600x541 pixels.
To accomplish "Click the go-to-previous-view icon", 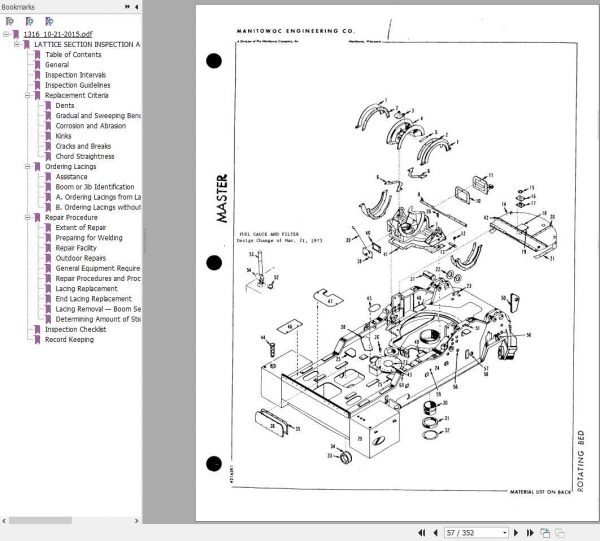I will (545, 533).
